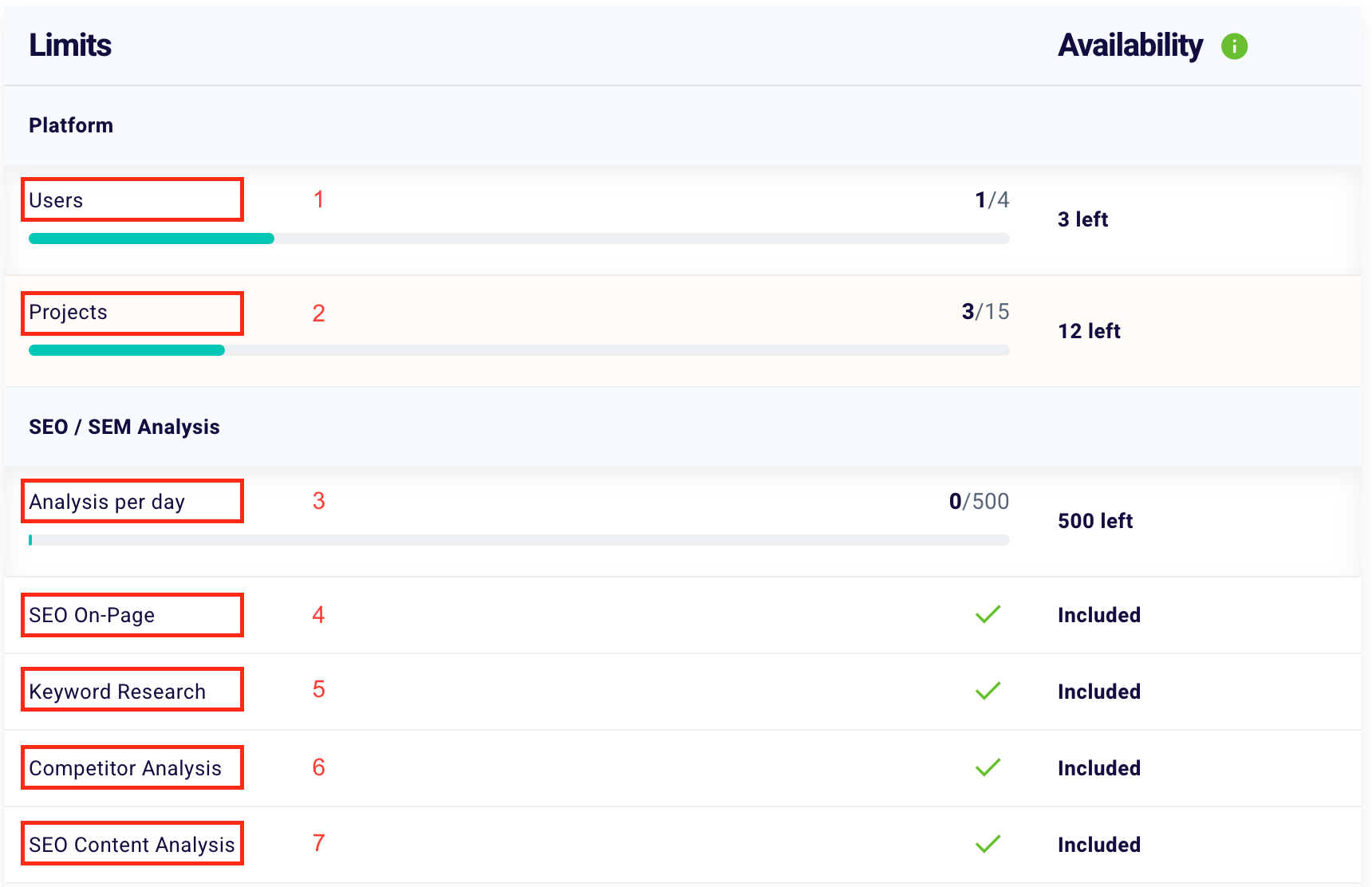Select the Competitor Analysis checkmark icon
This screenshot has width=1372, height=887.
click(988, 767)
